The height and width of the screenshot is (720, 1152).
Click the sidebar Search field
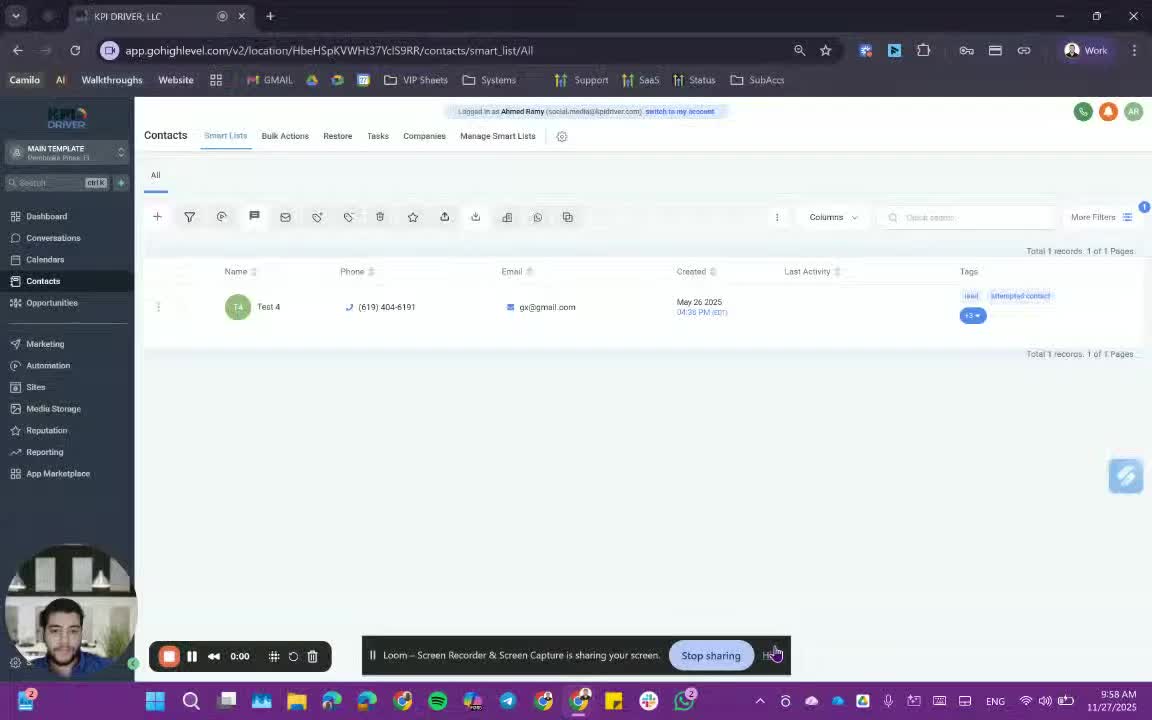(57, 182)
